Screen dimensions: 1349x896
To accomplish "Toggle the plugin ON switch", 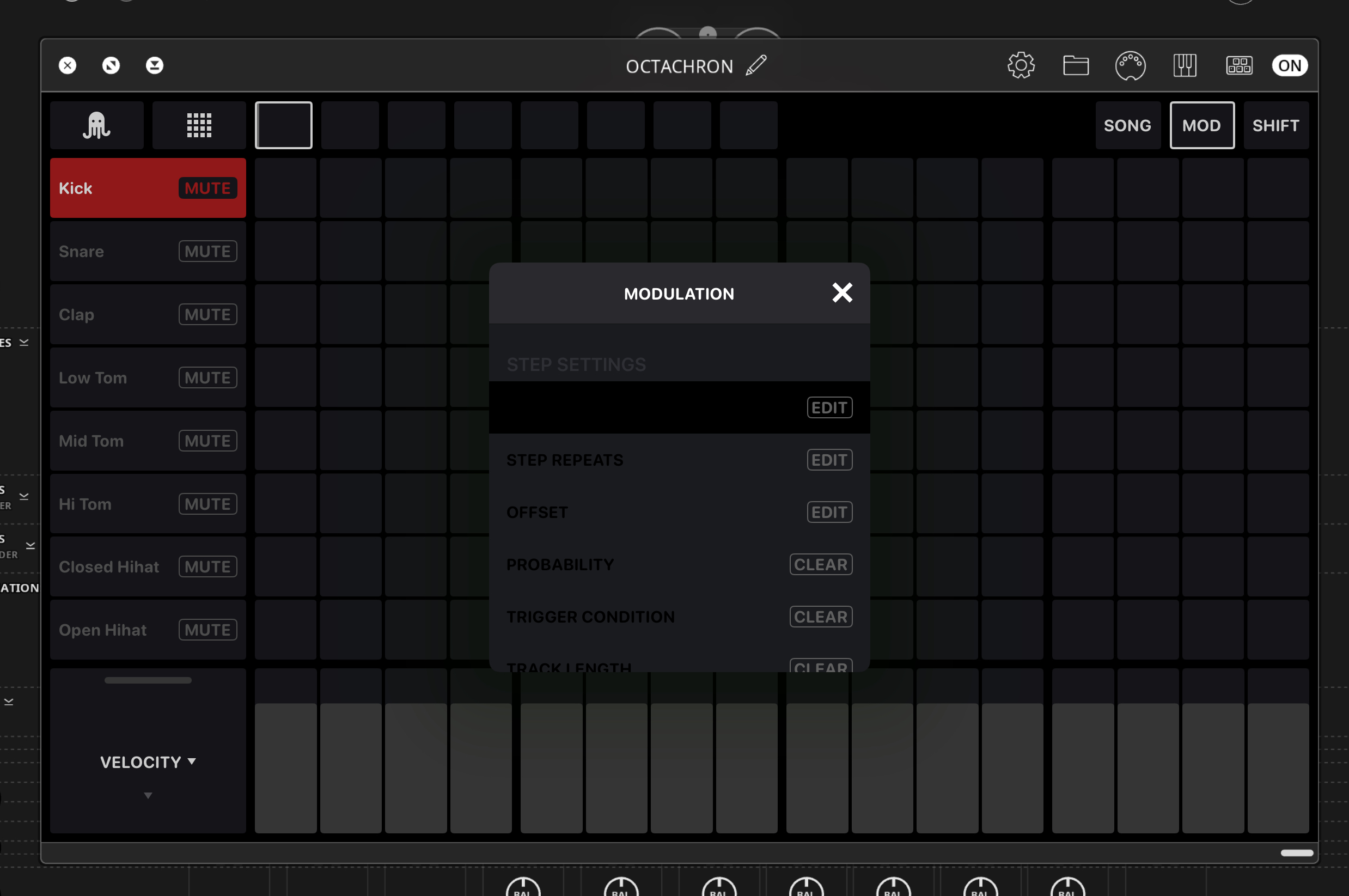I will [1290, 66].
